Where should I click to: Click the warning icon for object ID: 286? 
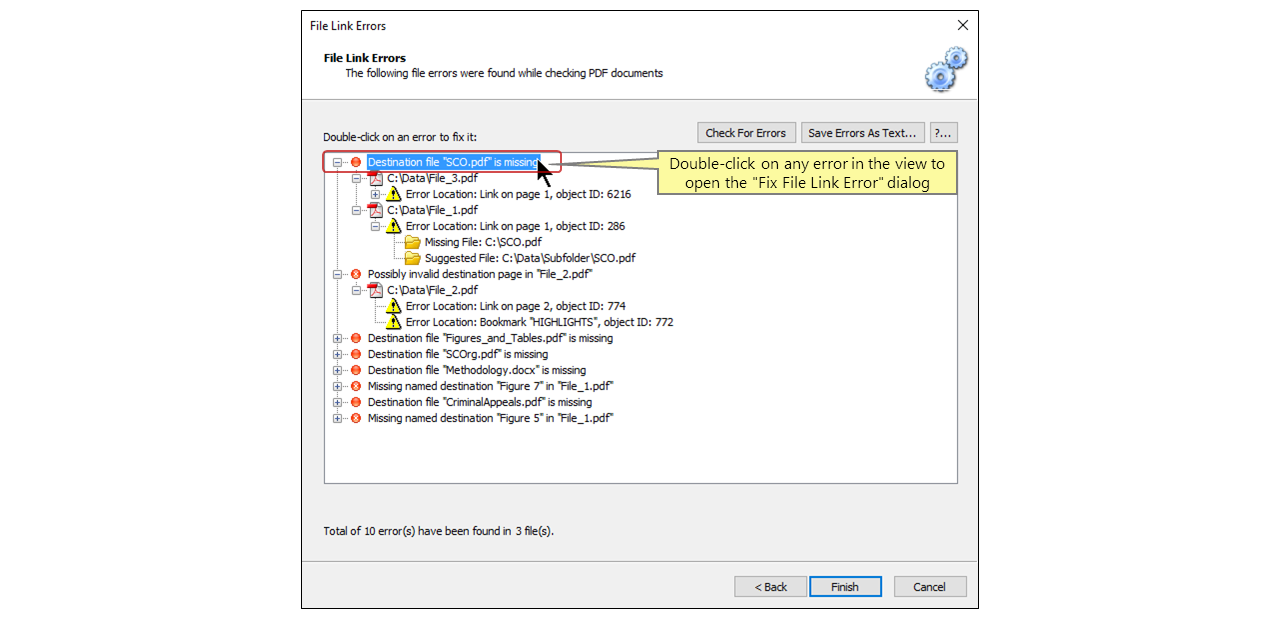pos(394,226)
